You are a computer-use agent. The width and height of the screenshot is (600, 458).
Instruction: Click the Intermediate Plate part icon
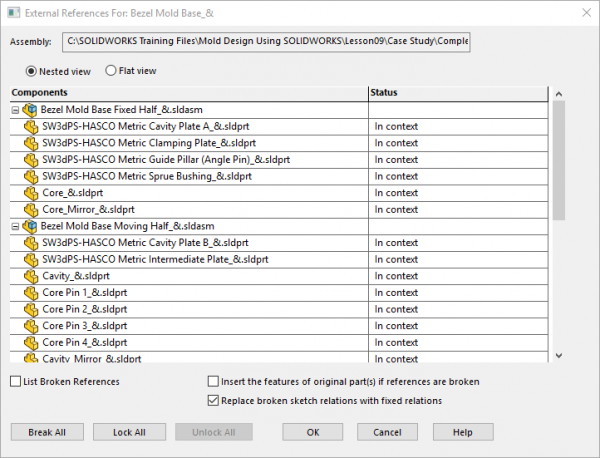[31, 259]
